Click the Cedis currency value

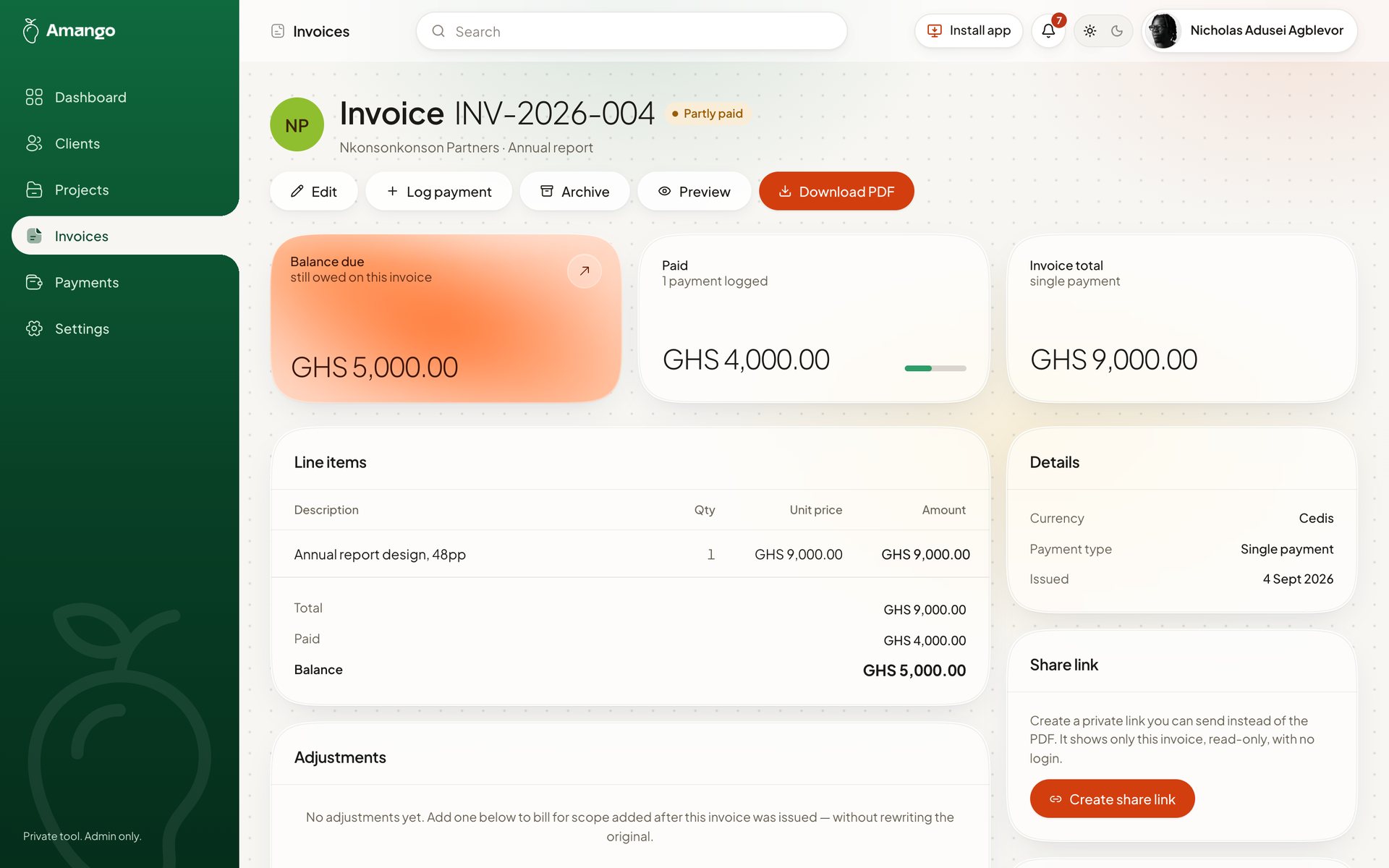(1316, 518)
